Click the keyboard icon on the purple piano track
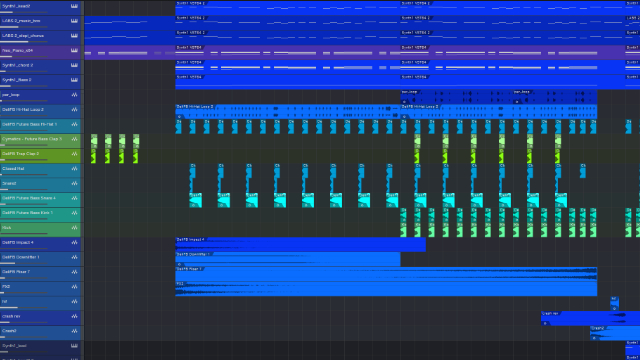This screenshot has width=640, height=360. (x=74, y=51)
